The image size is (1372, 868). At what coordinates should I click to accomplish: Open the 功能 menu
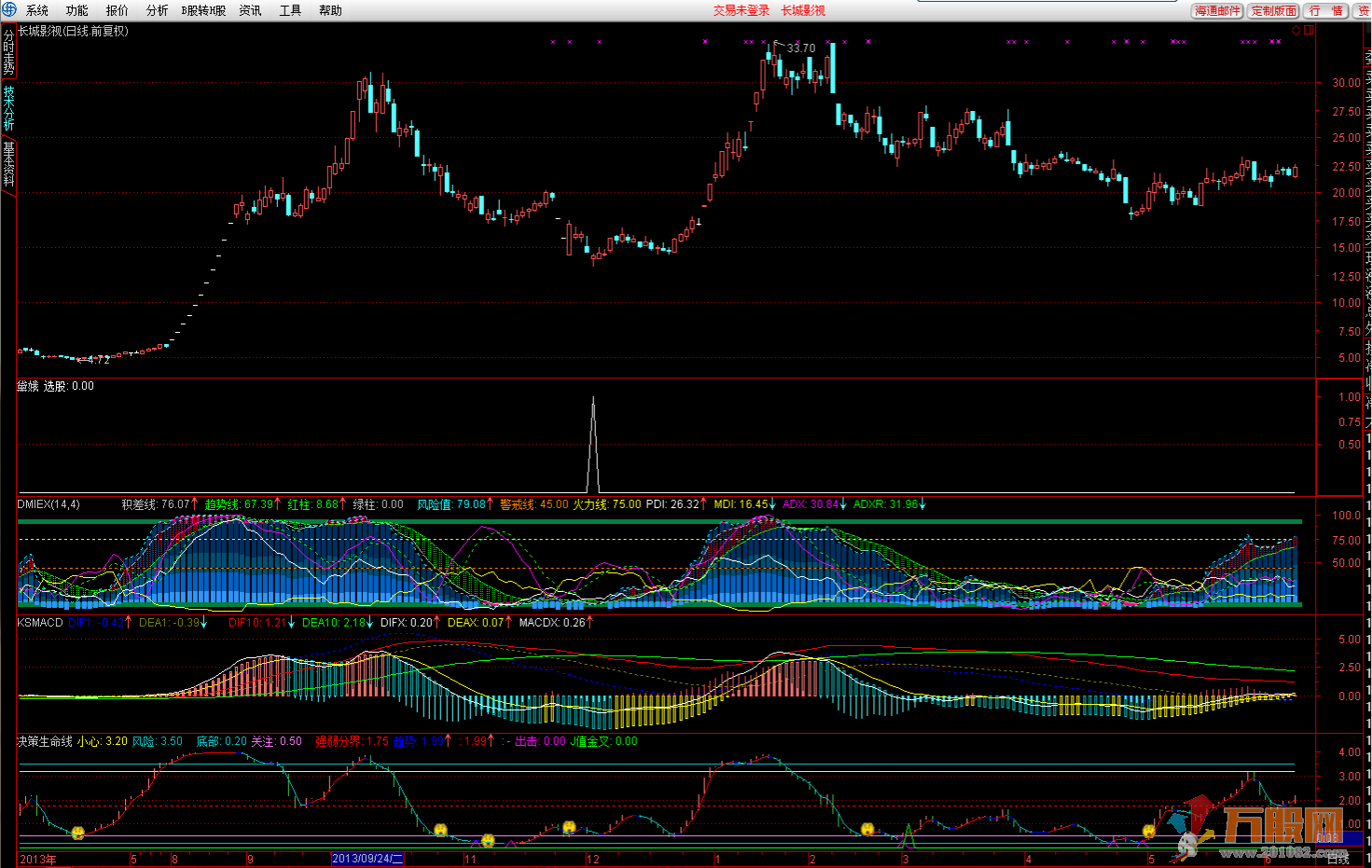(77, 10)
